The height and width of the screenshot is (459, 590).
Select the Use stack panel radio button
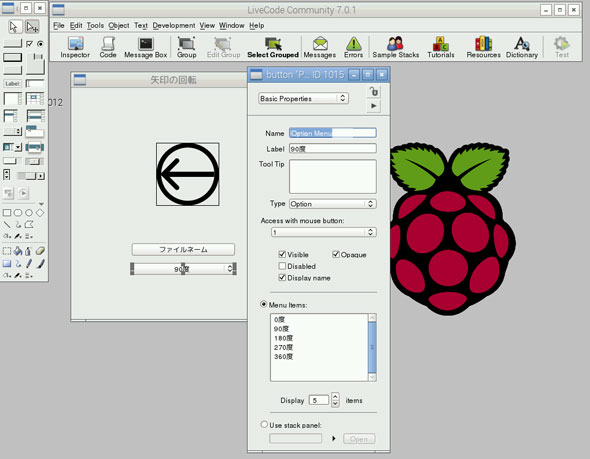(264, 424)
